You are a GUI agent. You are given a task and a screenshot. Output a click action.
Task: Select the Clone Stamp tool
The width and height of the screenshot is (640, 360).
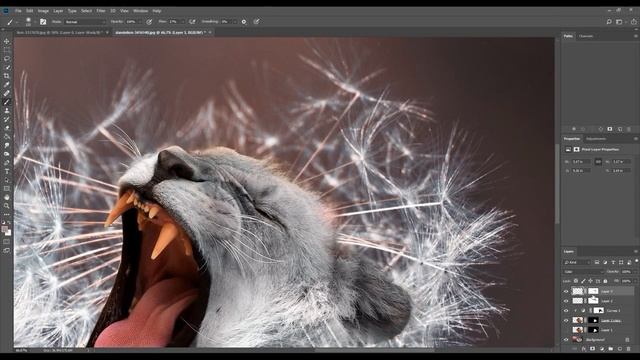7,111
